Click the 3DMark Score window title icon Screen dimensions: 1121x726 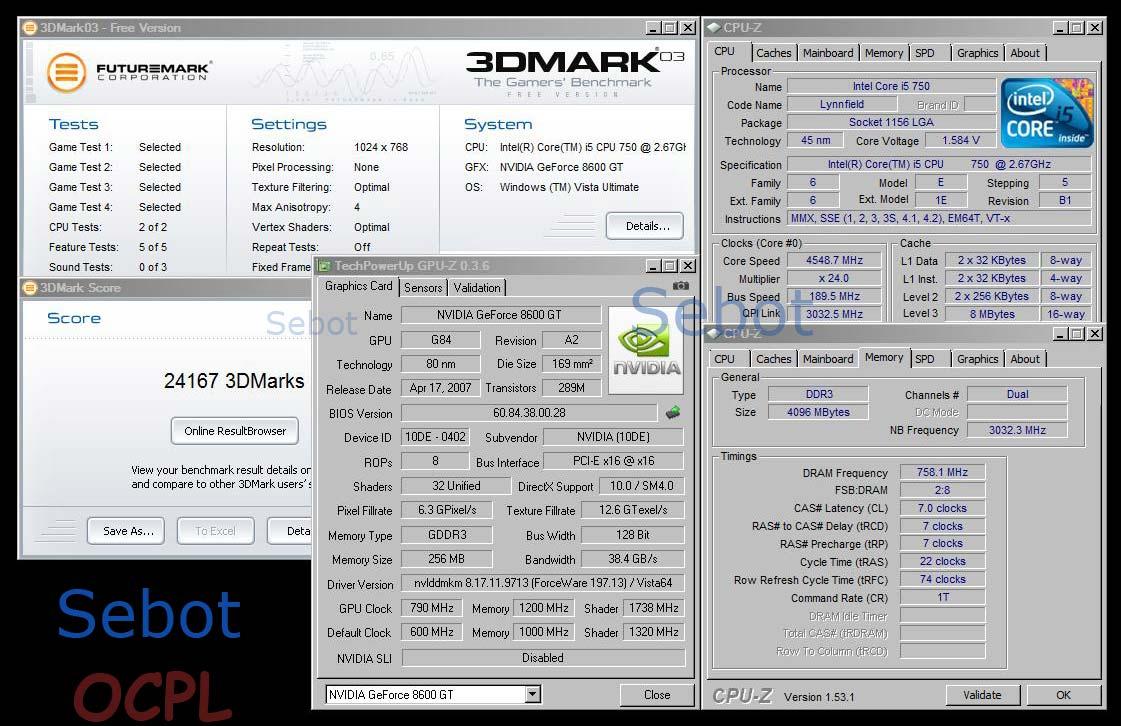(30, 288)
